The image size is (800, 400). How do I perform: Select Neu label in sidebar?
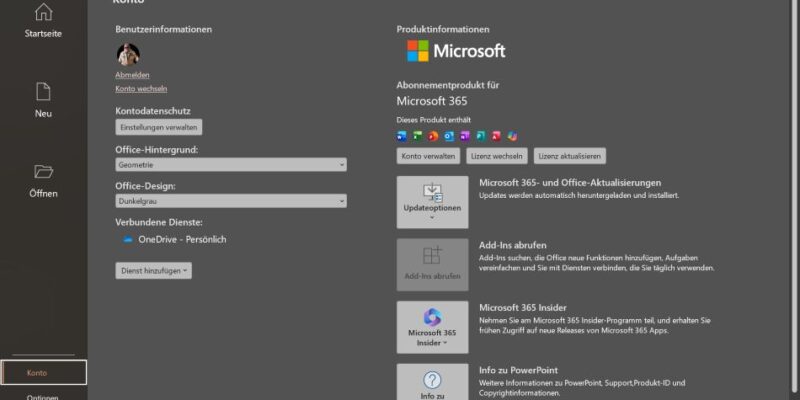[43, 114]
